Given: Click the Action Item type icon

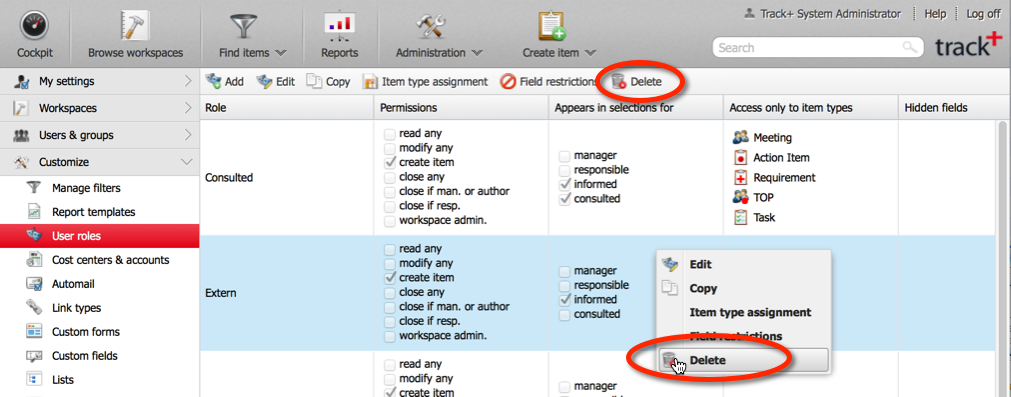Looking at the screenshot, I should [741, 157].
